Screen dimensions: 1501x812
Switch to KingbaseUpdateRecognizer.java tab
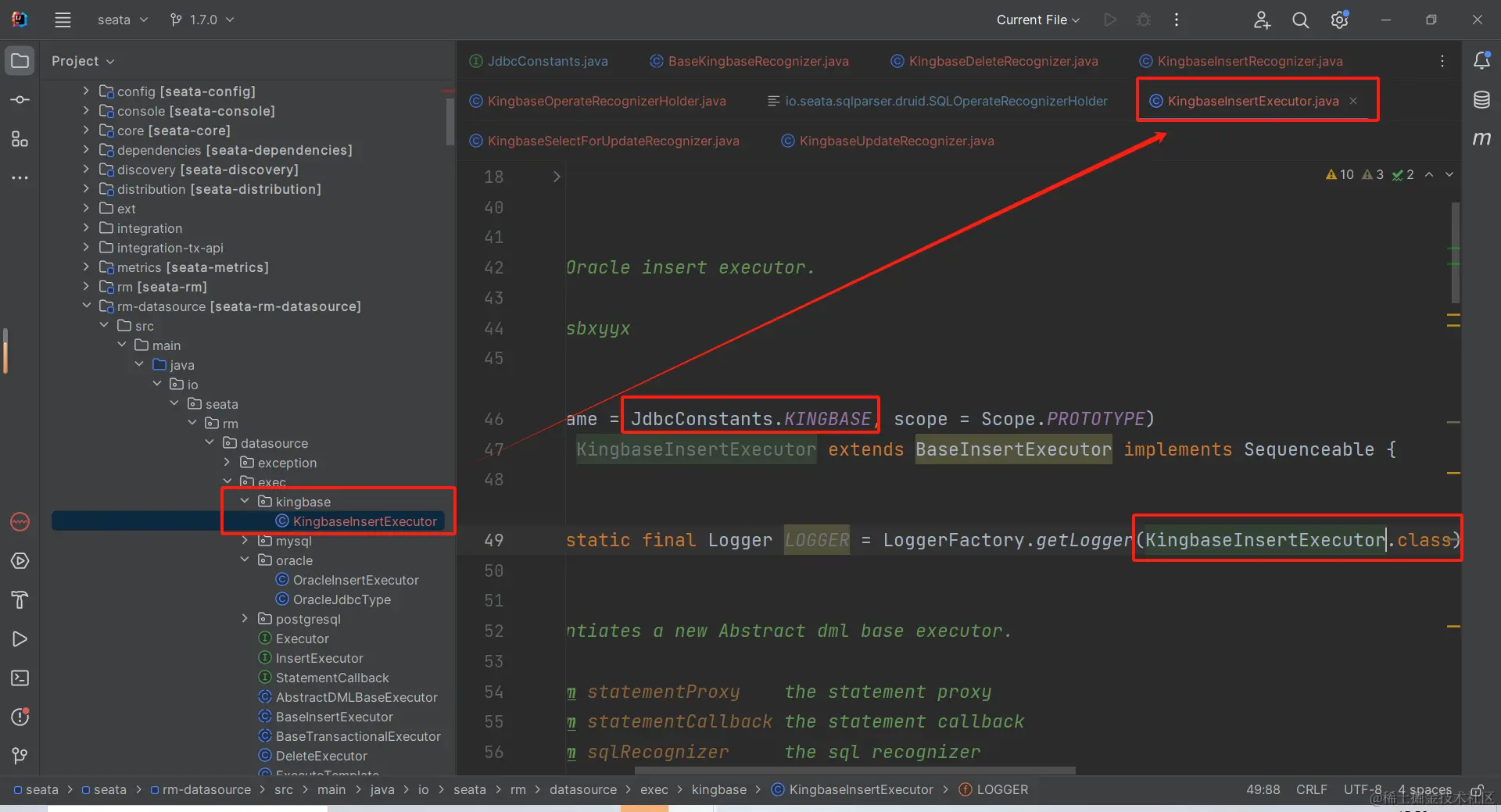[x=888, y=141]
